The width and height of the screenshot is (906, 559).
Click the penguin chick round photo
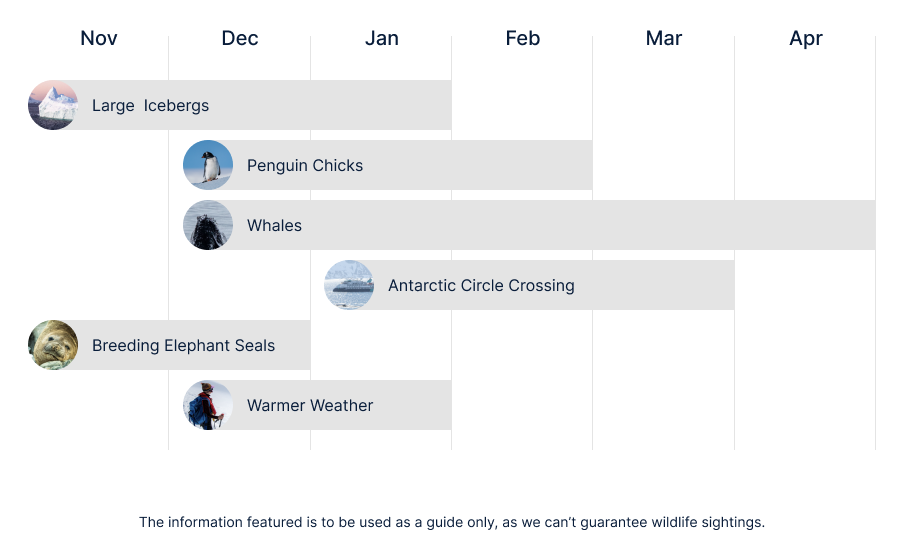point(208,165)
